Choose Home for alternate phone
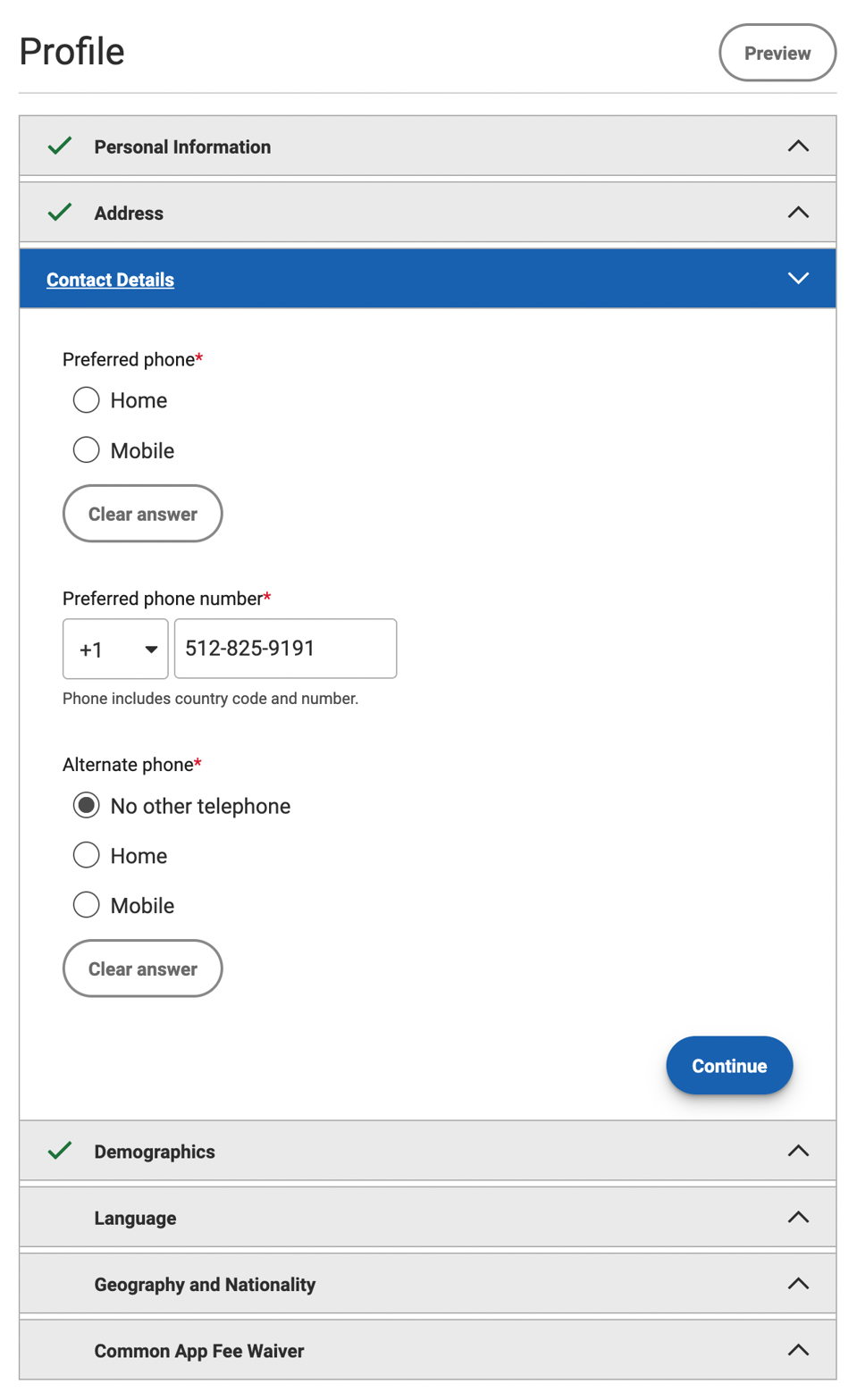This screenshot has width=857, height=1400. [86, 855]
